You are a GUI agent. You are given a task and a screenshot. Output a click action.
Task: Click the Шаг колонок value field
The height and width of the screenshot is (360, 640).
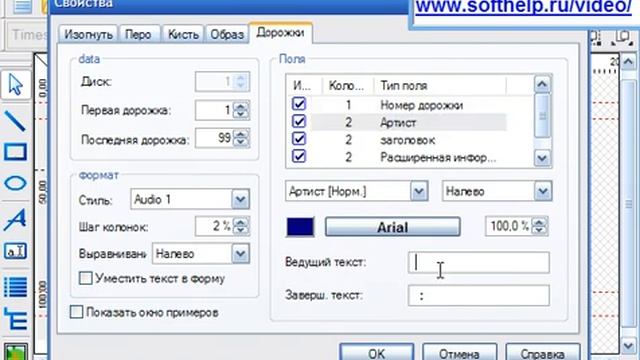point(215,226)
